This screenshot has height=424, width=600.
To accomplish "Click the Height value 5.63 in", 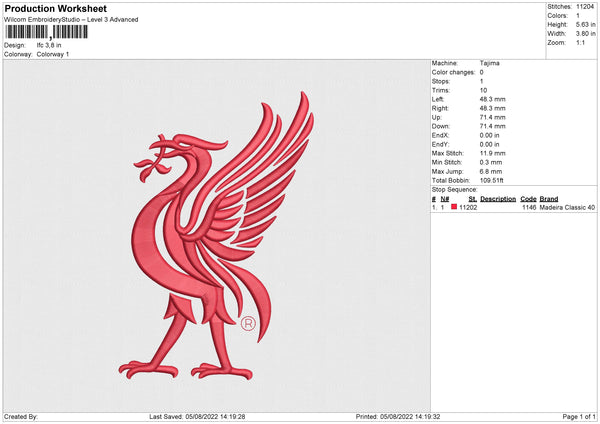I will pos(585,24).
